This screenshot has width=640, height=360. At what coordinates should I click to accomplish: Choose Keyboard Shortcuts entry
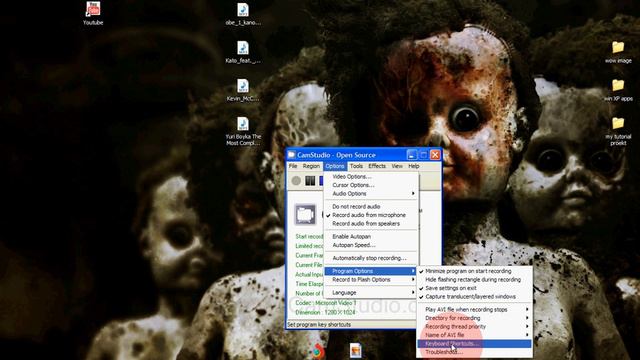point(474,344)
